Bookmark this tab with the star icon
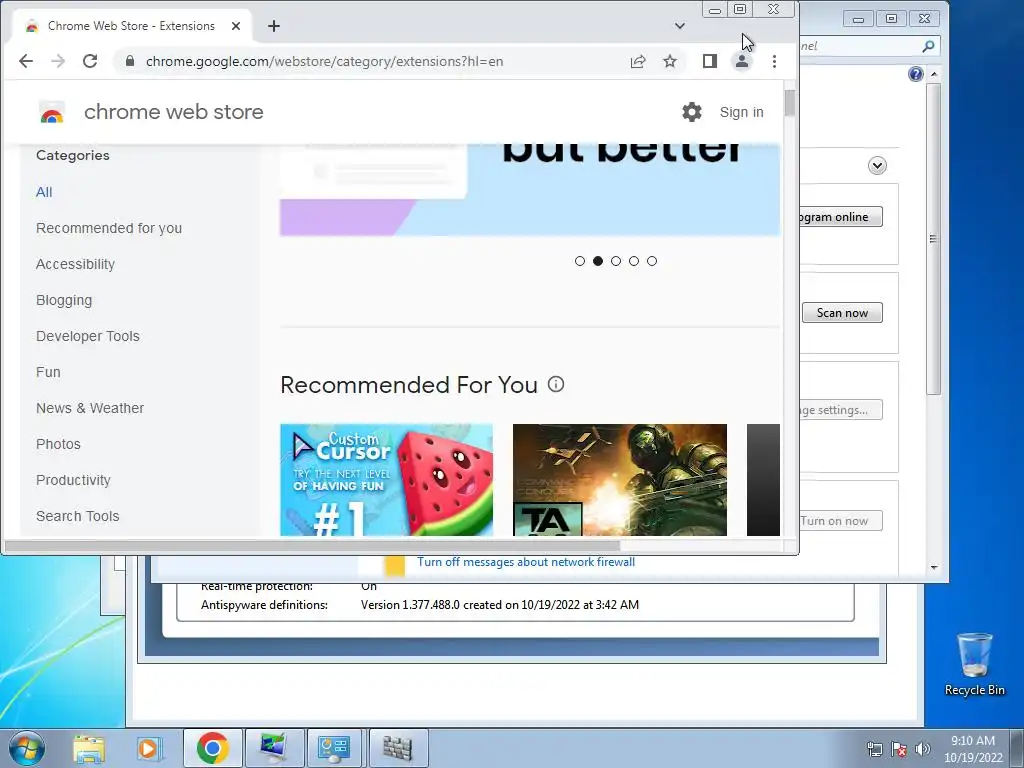This screenshot has width=1024, height=768. pos(670,61)
